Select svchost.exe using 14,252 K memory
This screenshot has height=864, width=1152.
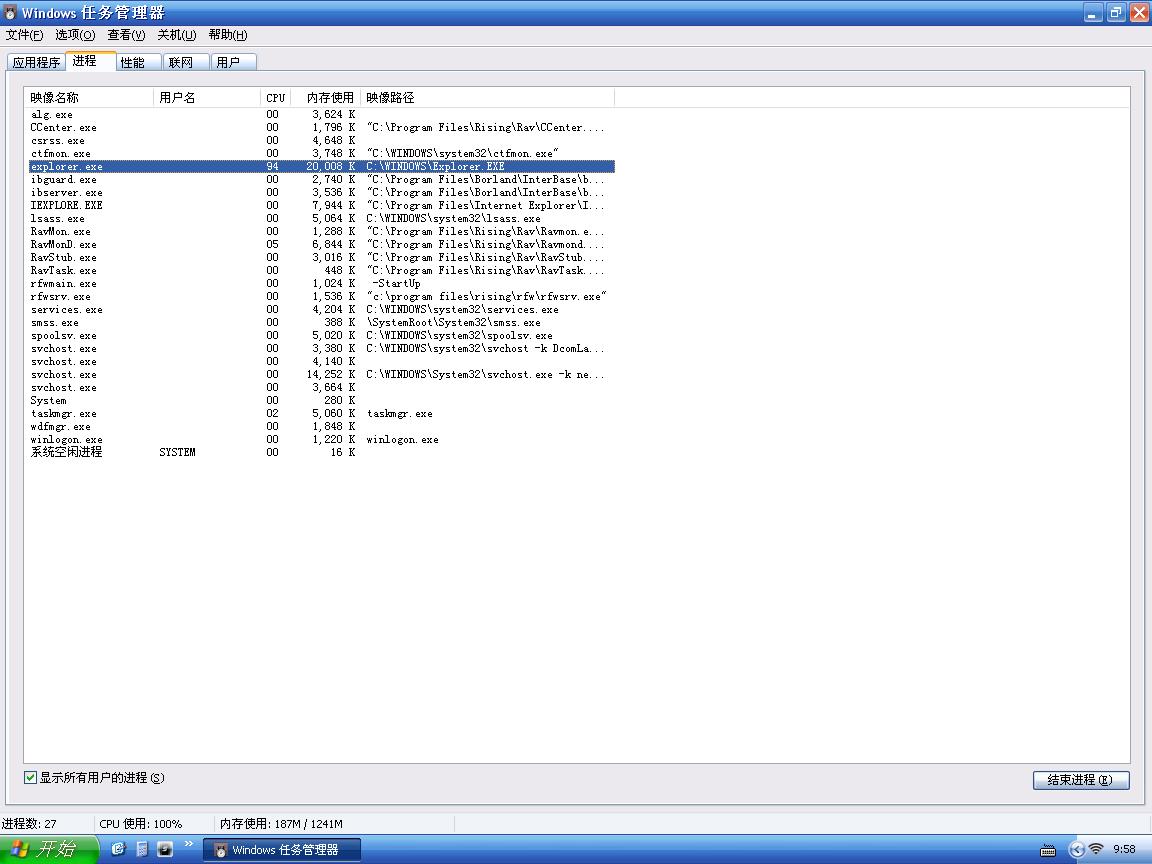pos(322,375)
